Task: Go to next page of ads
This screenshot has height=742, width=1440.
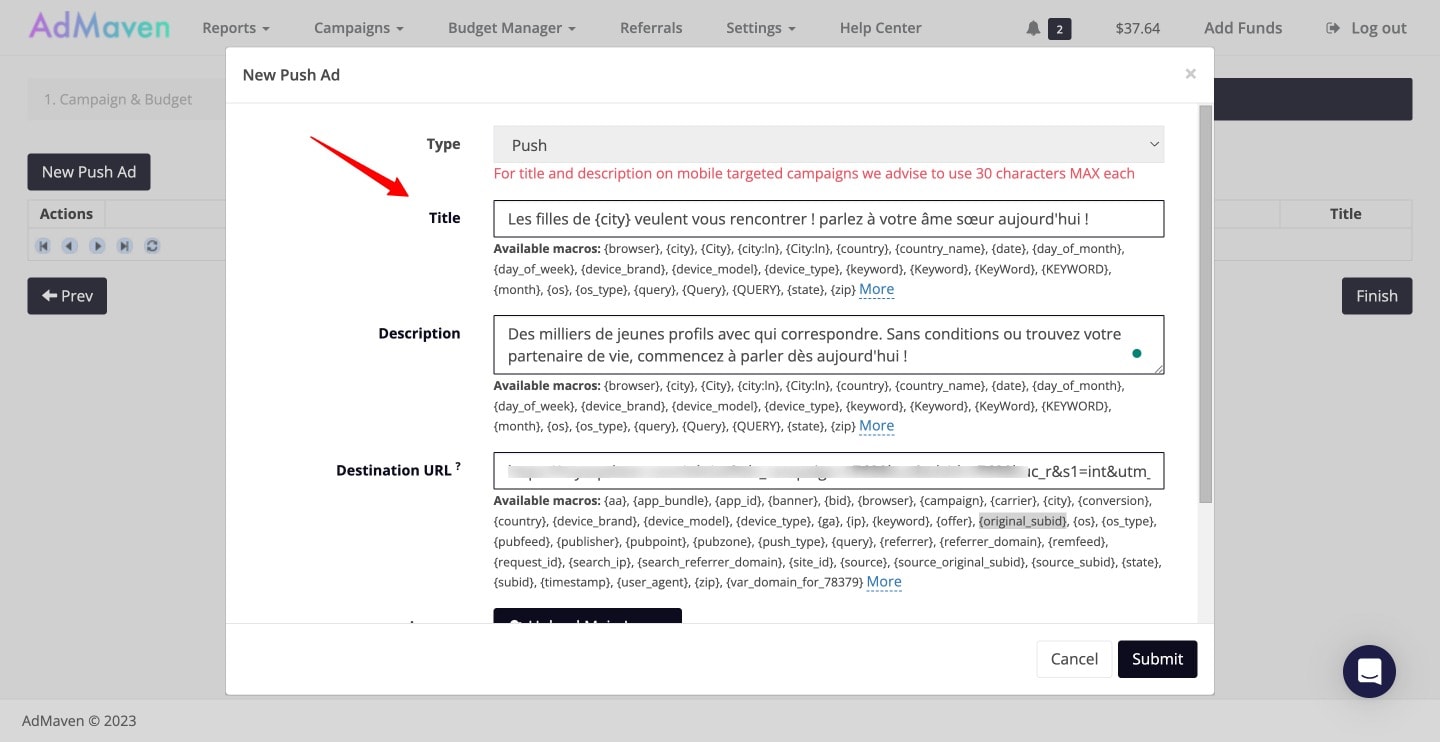Action: pyautogui.click(x=96, y=245)
